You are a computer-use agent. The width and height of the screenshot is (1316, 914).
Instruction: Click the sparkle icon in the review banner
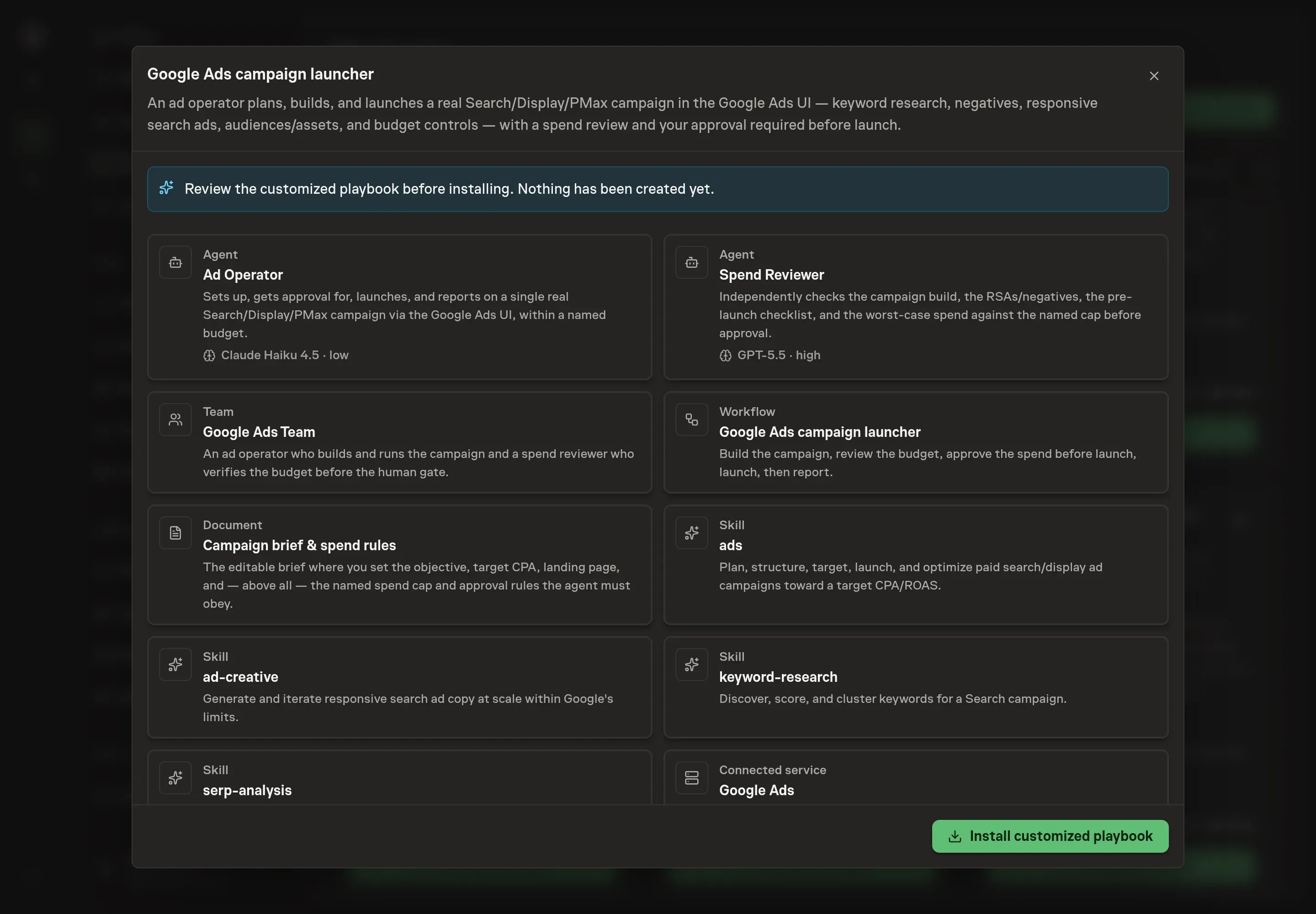[166, 188]
